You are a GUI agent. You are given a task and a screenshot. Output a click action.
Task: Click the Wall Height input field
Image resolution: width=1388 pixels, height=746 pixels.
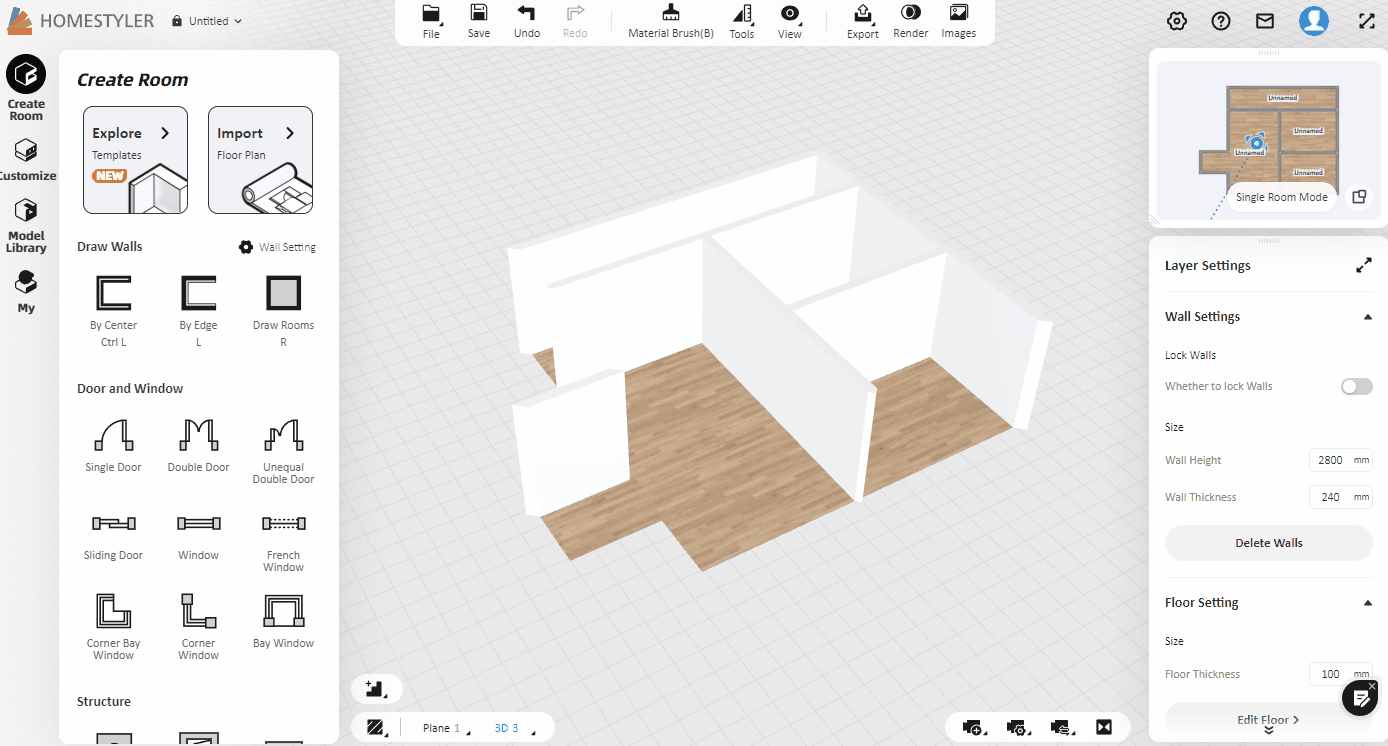[x=1330, y=460]
